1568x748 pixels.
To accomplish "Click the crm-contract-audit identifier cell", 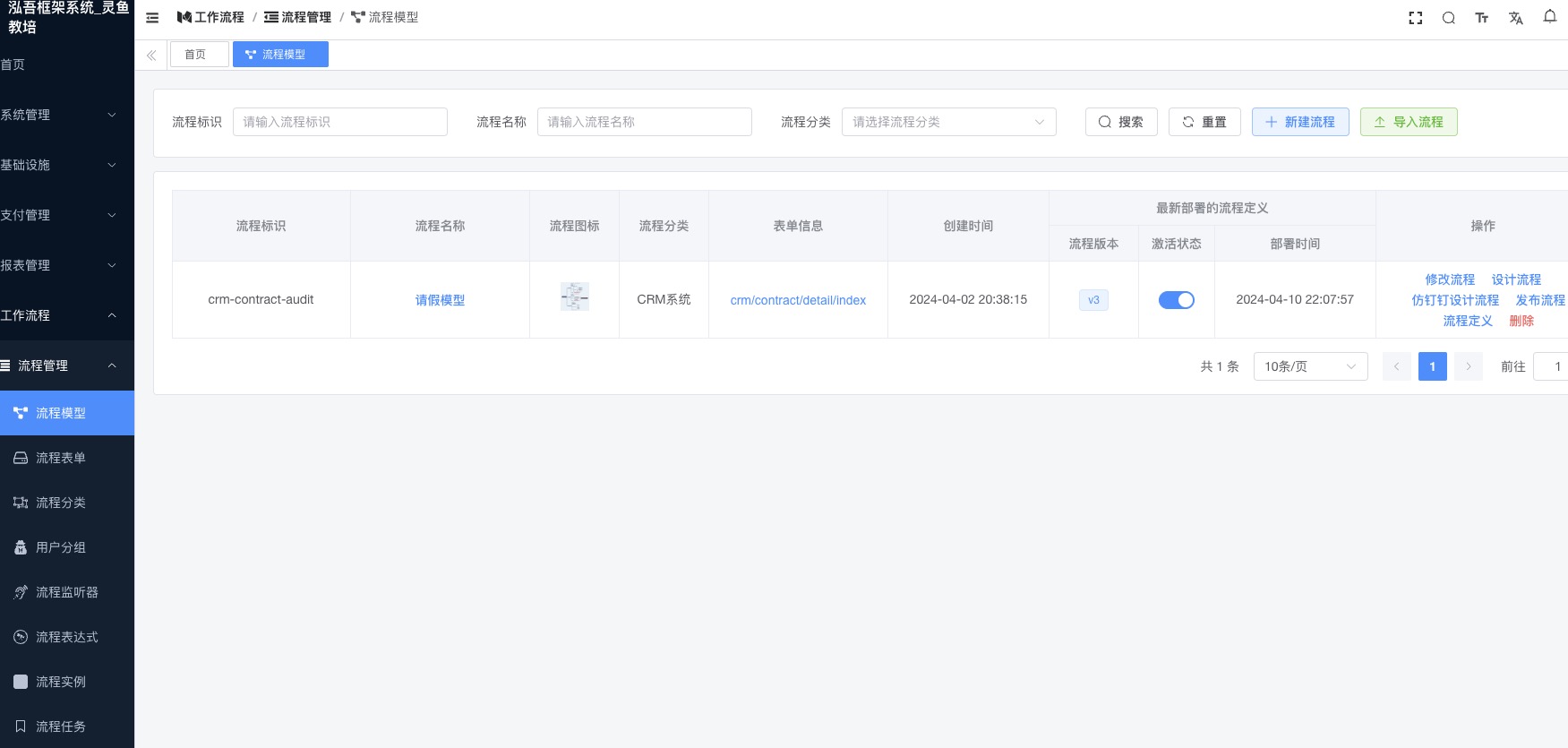I will [x=261, y=299].
